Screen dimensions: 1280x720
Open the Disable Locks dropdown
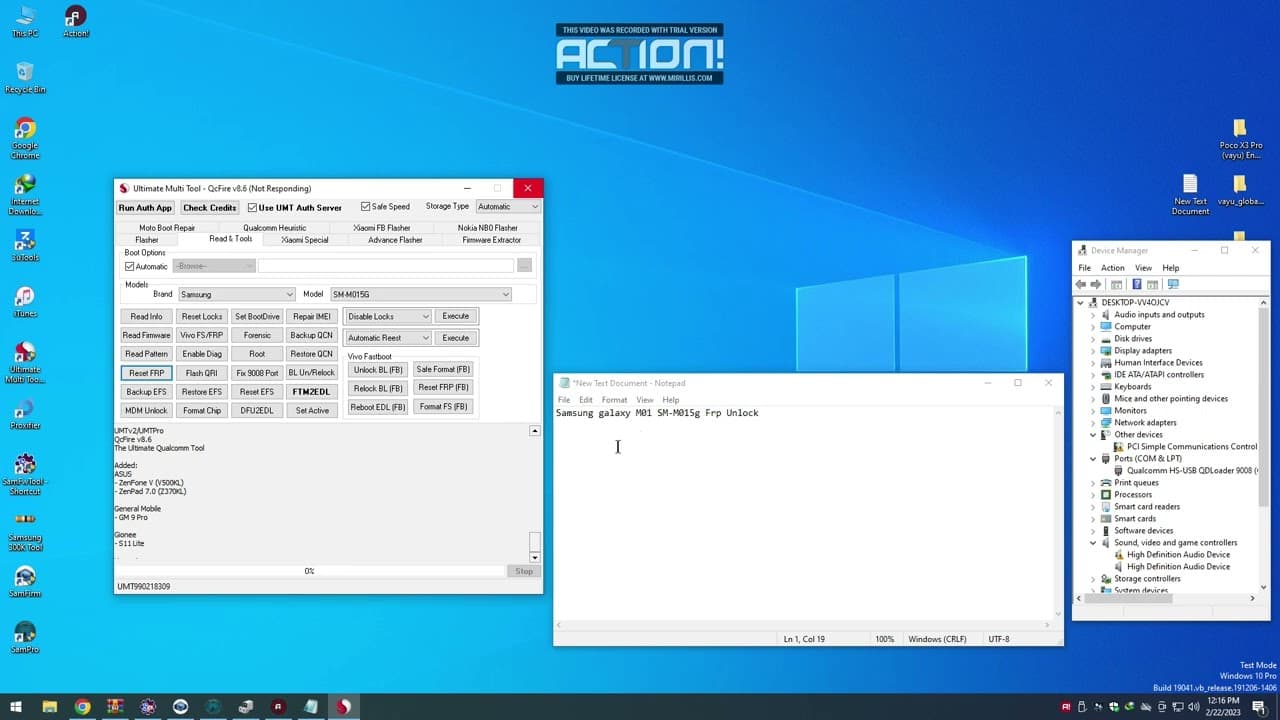click(x=387, y=317)
